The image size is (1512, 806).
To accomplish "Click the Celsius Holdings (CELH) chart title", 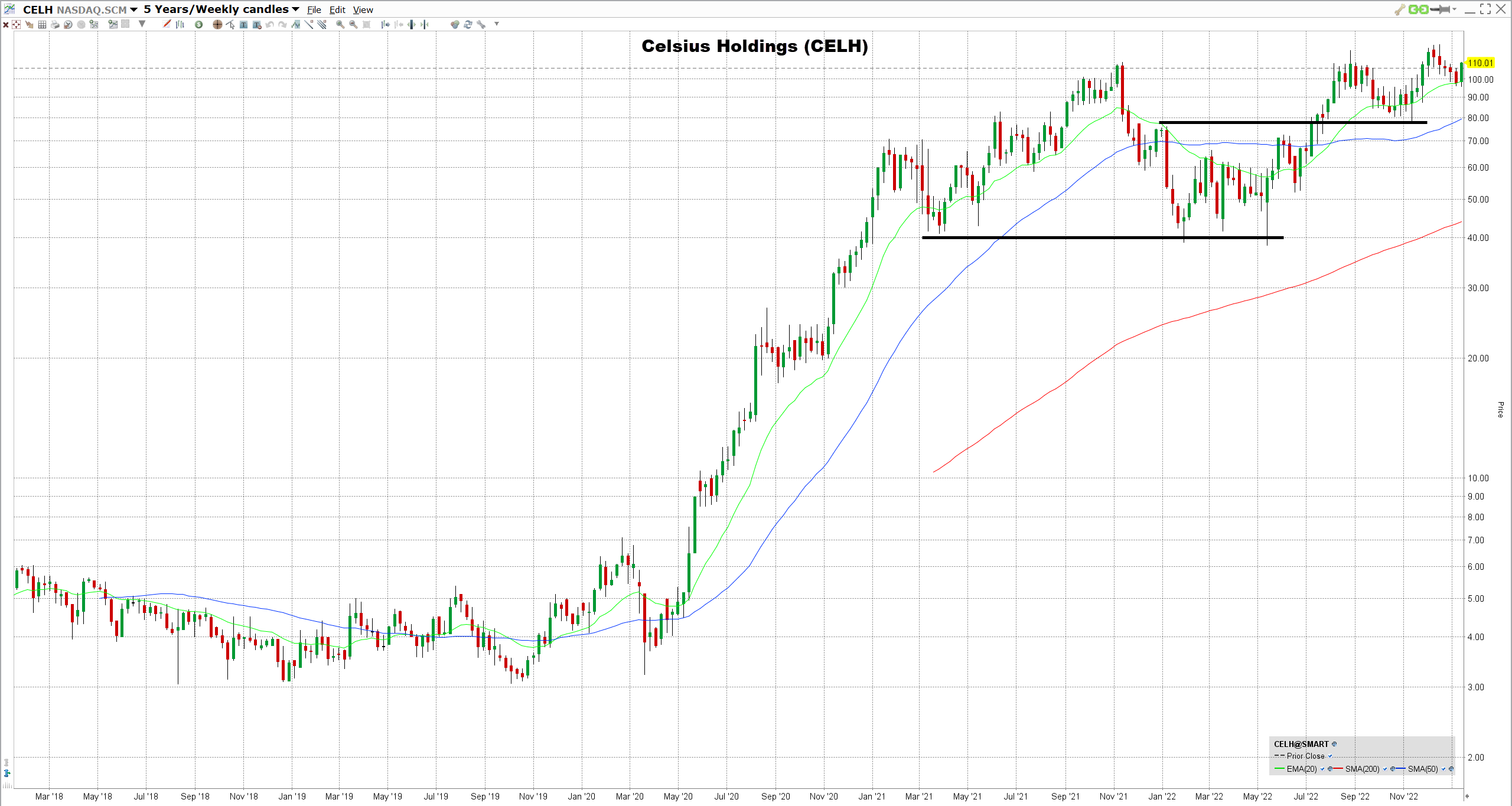I will pos(755,46).
